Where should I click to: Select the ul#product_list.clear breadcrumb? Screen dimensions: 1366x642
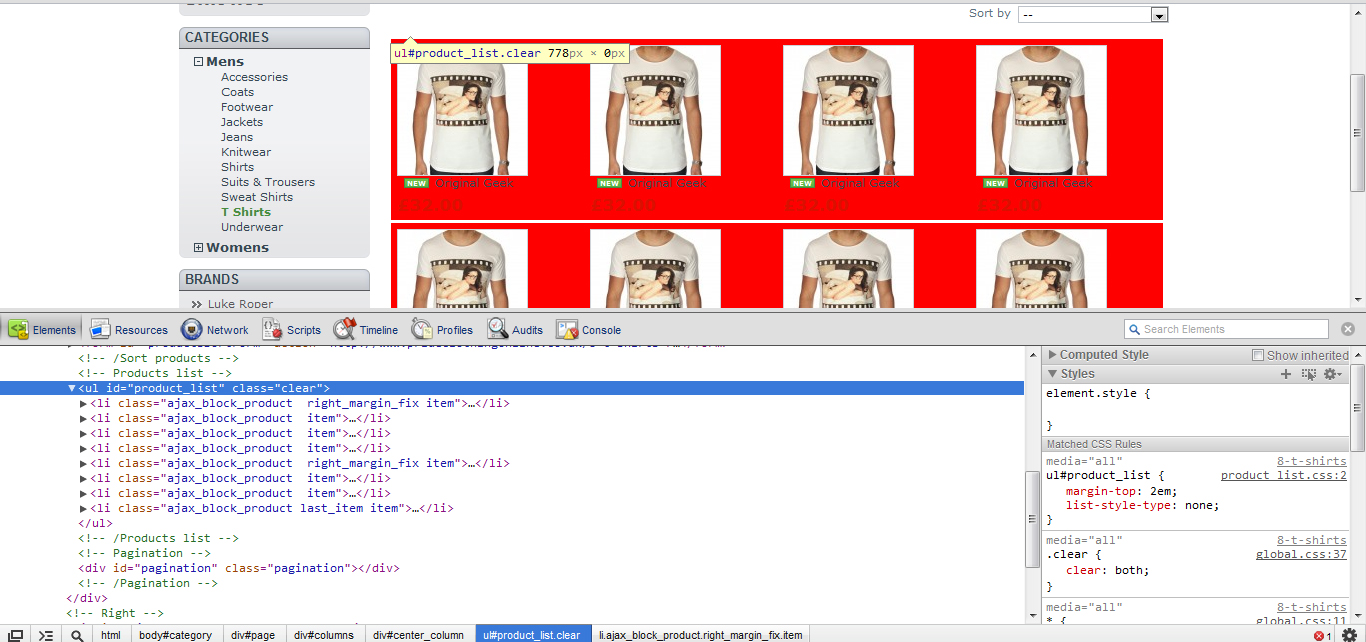[x=531, y=635]
